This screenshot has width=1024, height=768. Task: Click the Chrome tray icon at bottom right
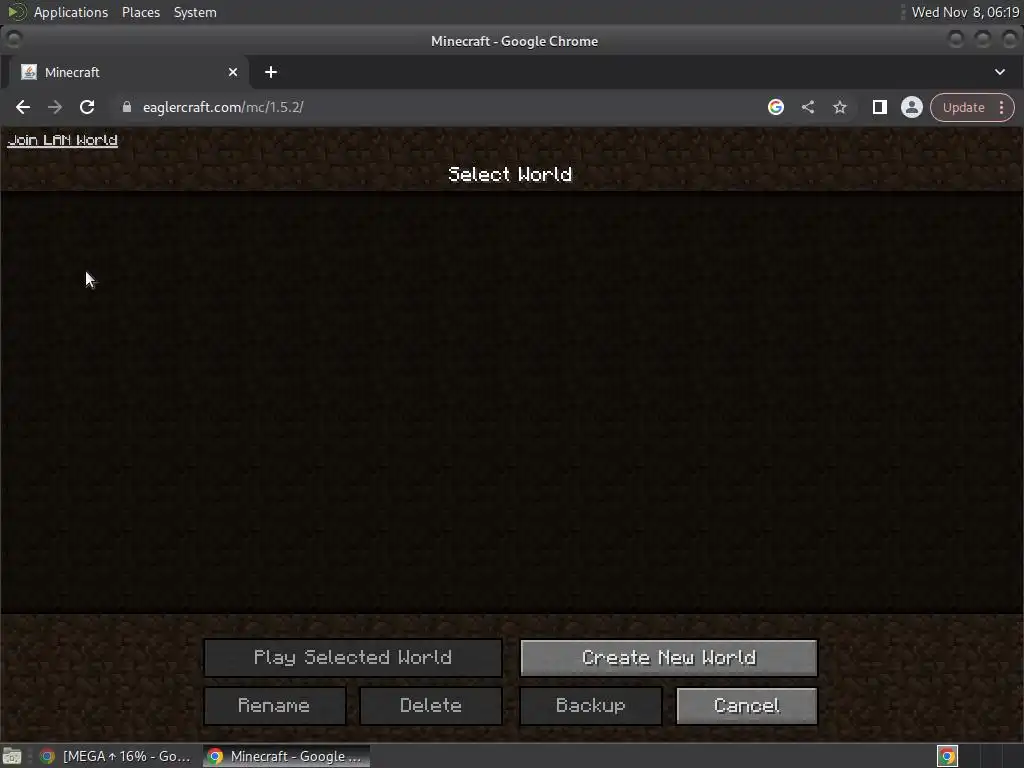coord(948,757)
